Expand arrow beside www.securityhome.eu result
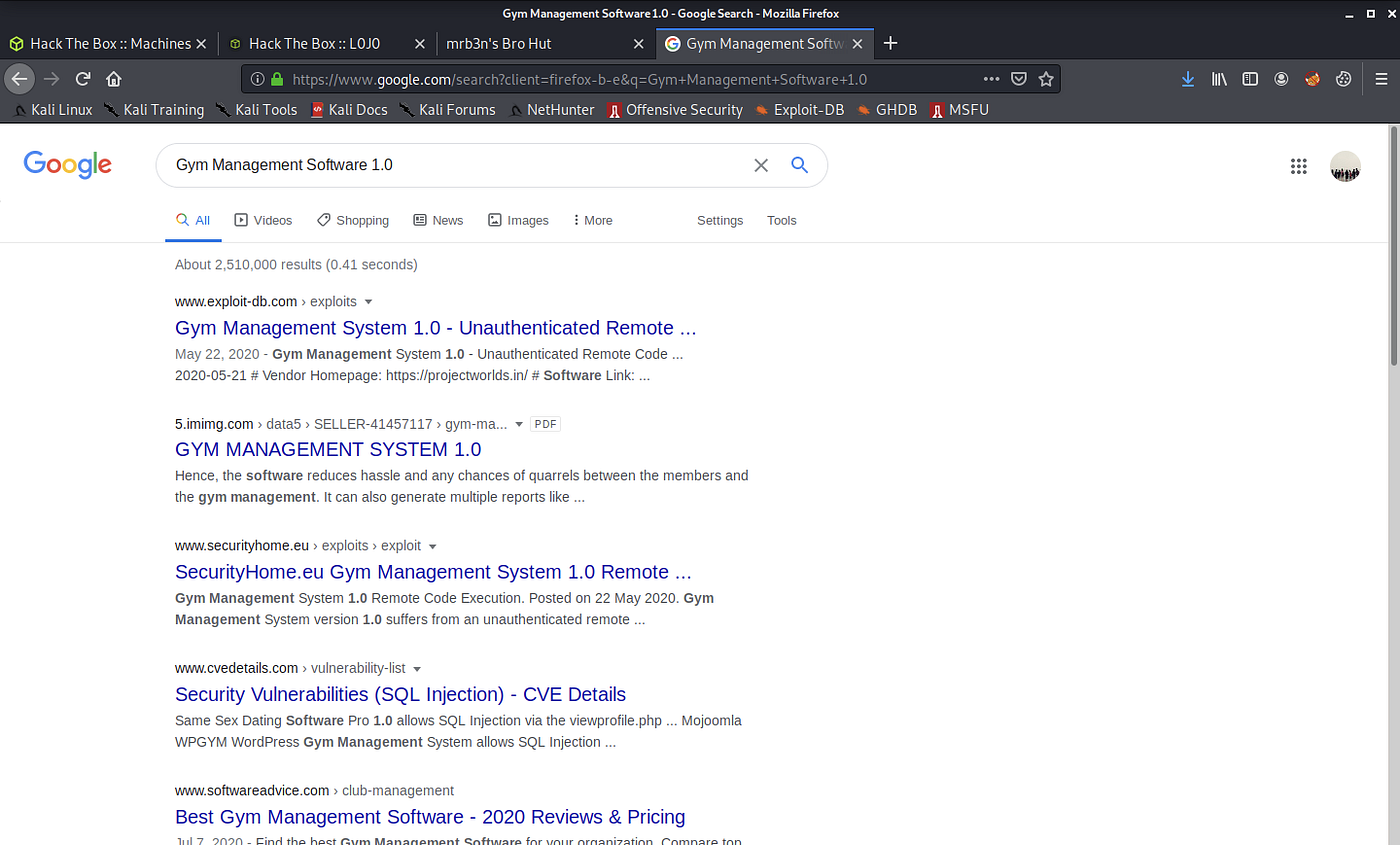1400x845 pixels. pyautogui.click(x=433, y=547)
